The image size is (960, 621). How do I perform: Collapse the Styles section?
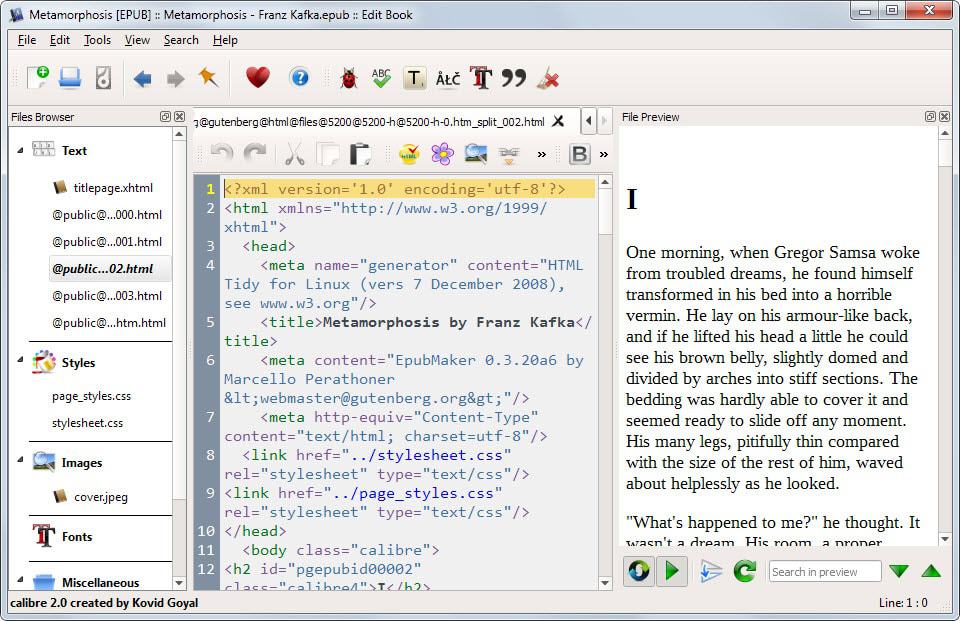click(x=18, y=362)
